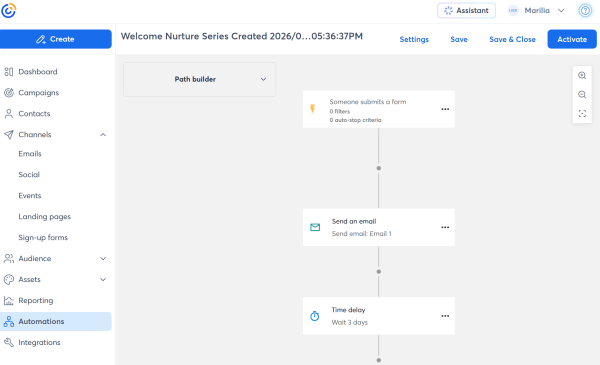Screen dimensions: 600x365
Task: Click the Dashboard sidebar icon
Action: 8,72
